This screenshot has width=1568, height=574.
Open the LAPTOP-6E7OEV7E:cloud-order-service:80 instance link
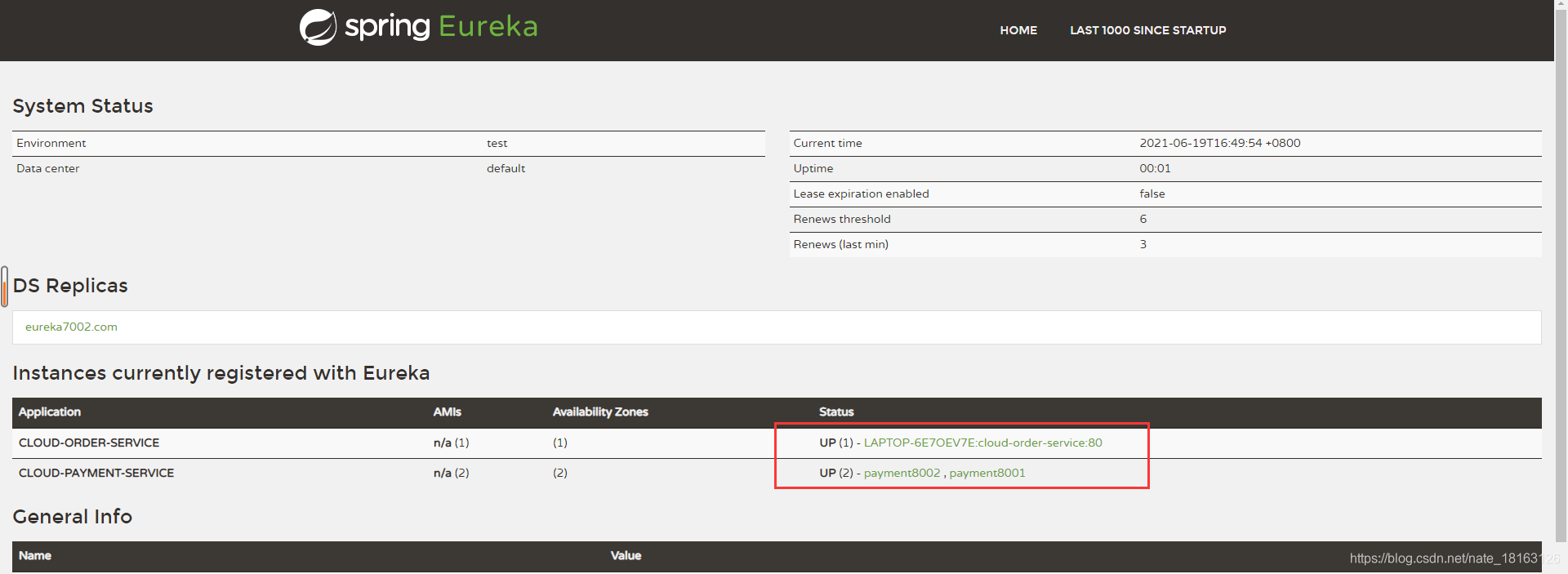tap(982, 443)
